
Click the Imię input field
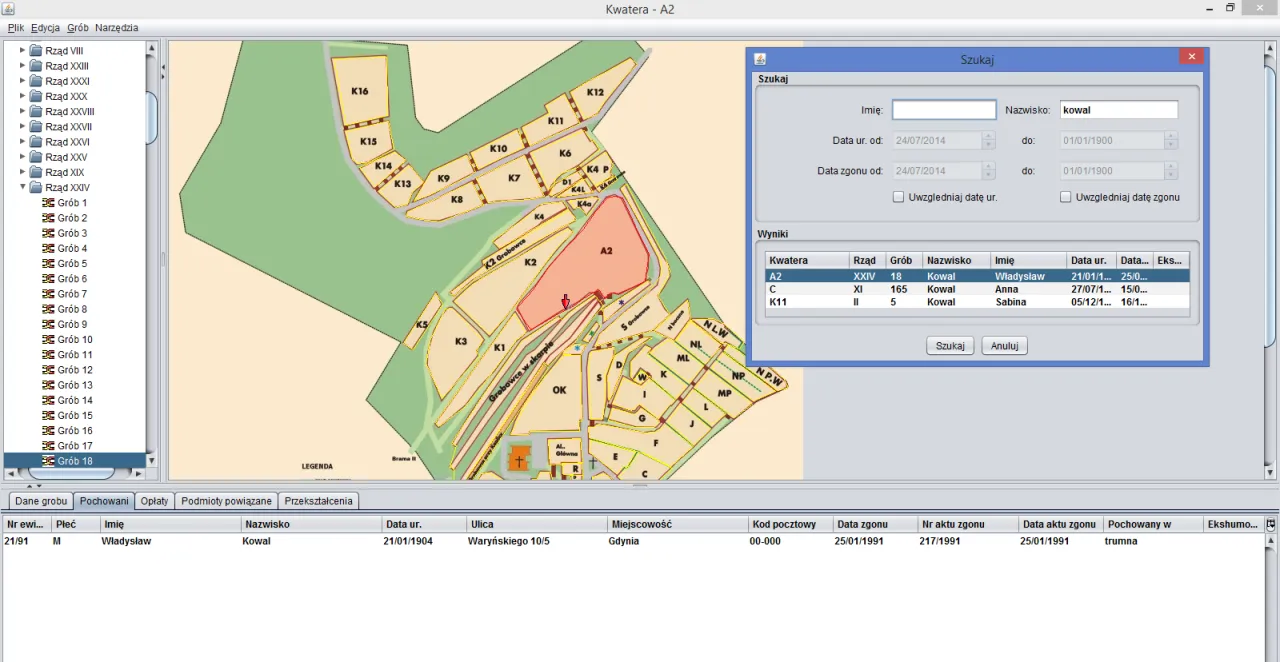click(943, 110)
